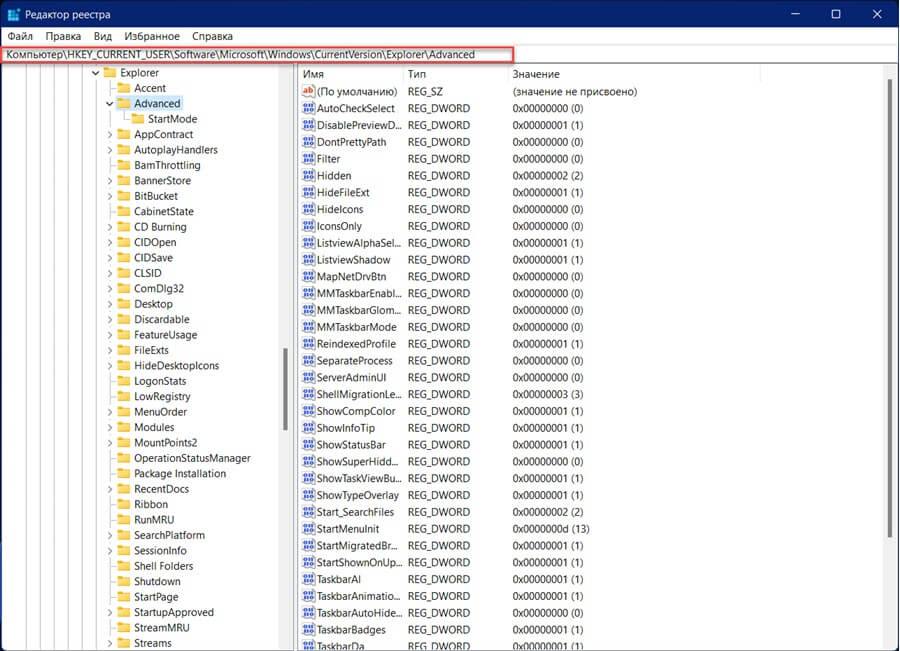
Task: Expand the AutoplayHandlers tree node
Action: click(110, 150)
